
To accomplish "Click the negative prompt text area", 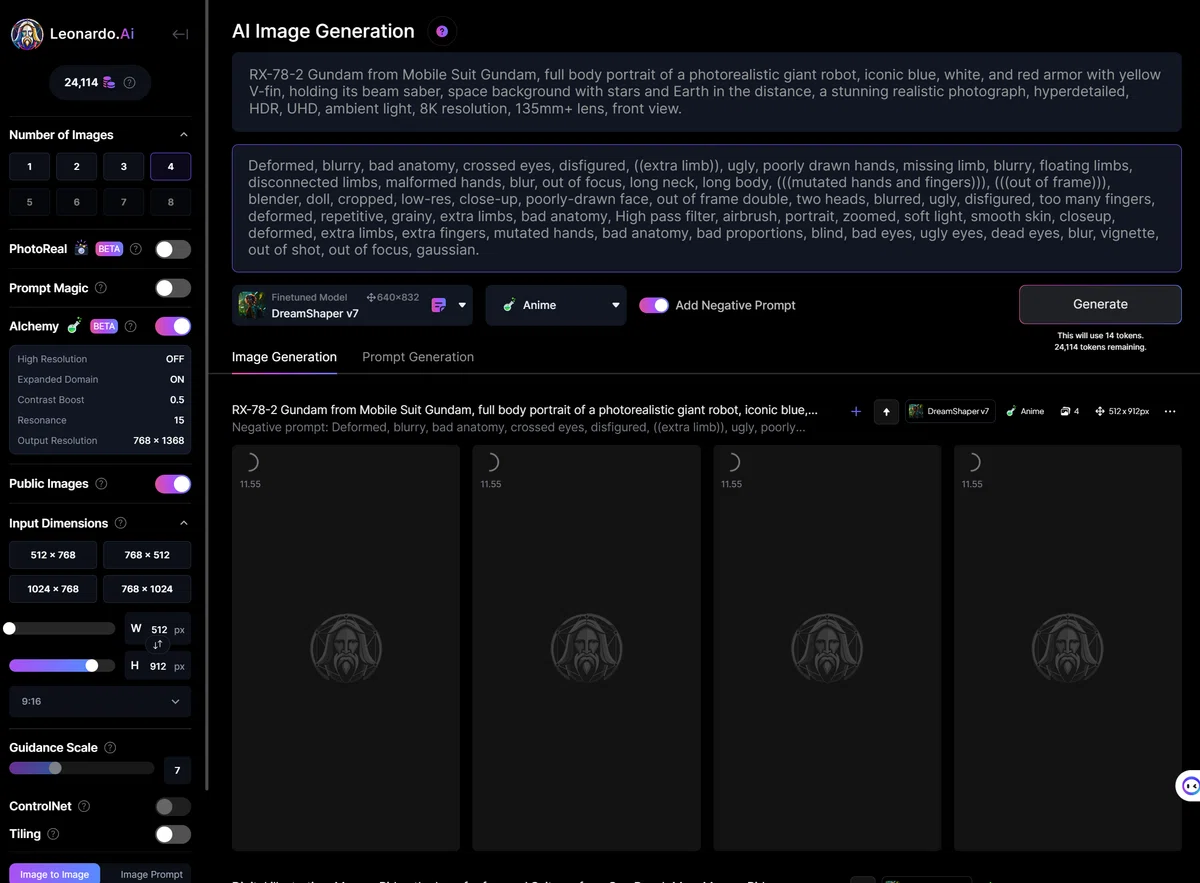I will tap(707, 208).
